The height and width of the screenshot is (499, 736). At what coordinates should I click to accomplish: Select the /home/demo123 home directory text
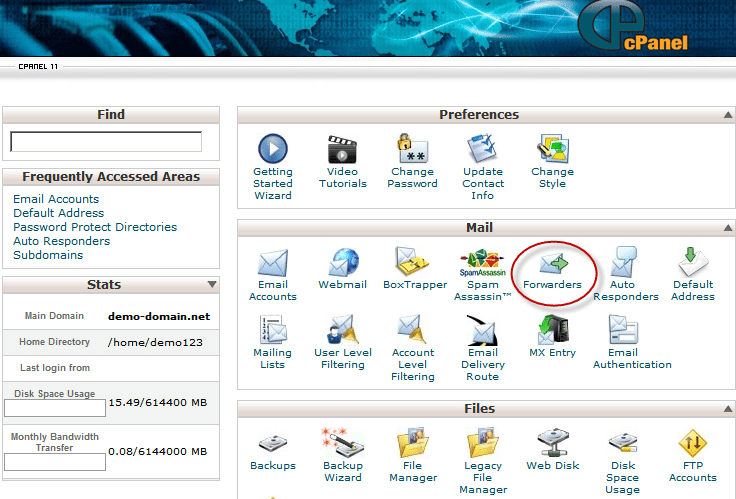point(155,342)
